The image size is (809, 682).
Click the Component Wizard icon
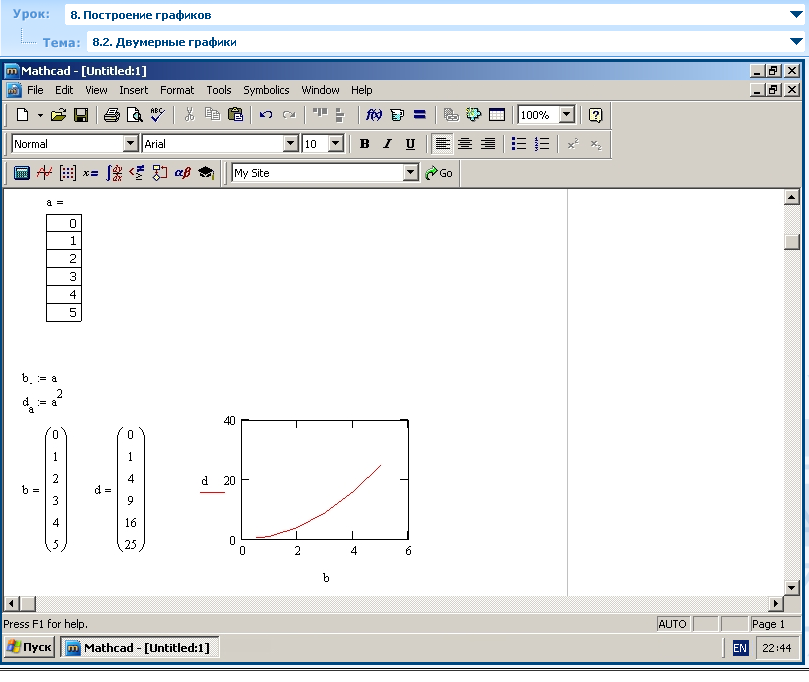(474, 115)
